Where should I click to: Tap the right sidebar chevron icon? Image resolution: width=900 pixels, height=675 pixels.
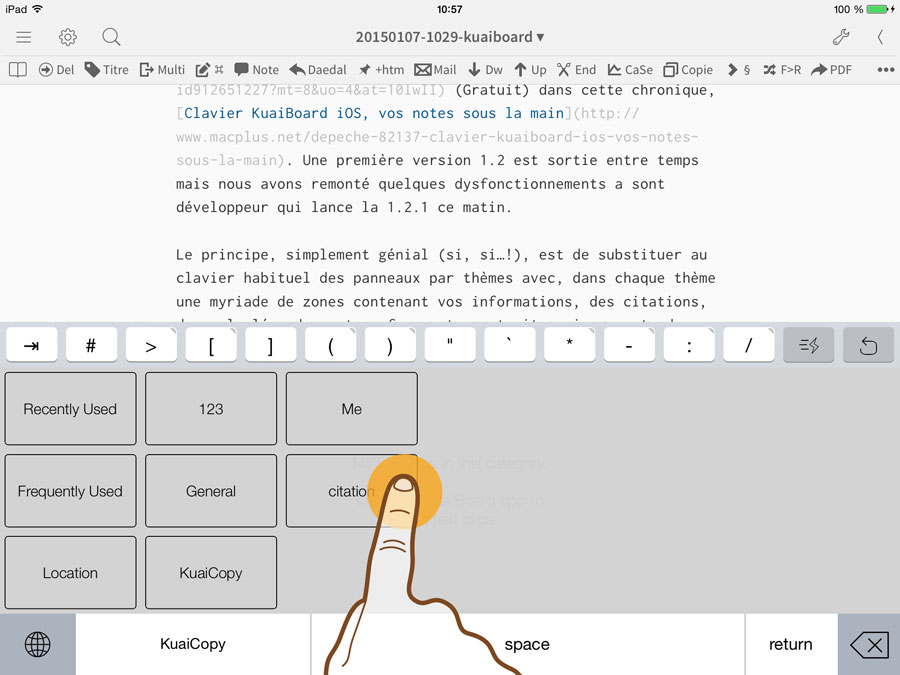click(x=880, y=37)
